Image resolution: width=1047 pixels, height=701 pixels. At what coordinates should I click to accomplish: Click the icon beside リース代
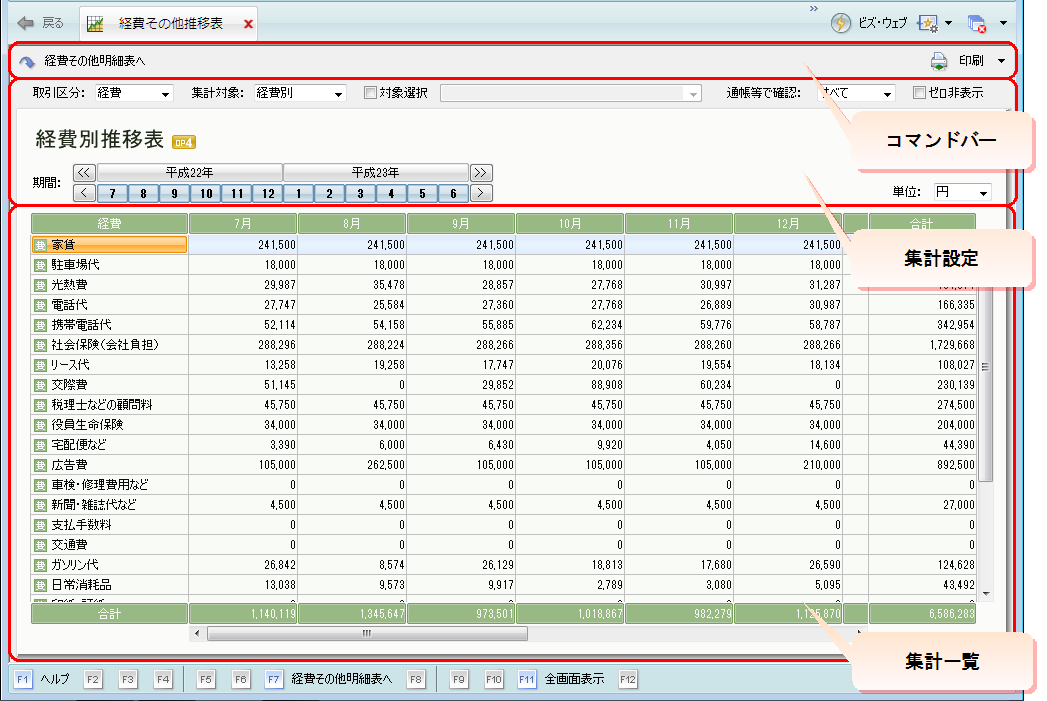pos(41,365)
